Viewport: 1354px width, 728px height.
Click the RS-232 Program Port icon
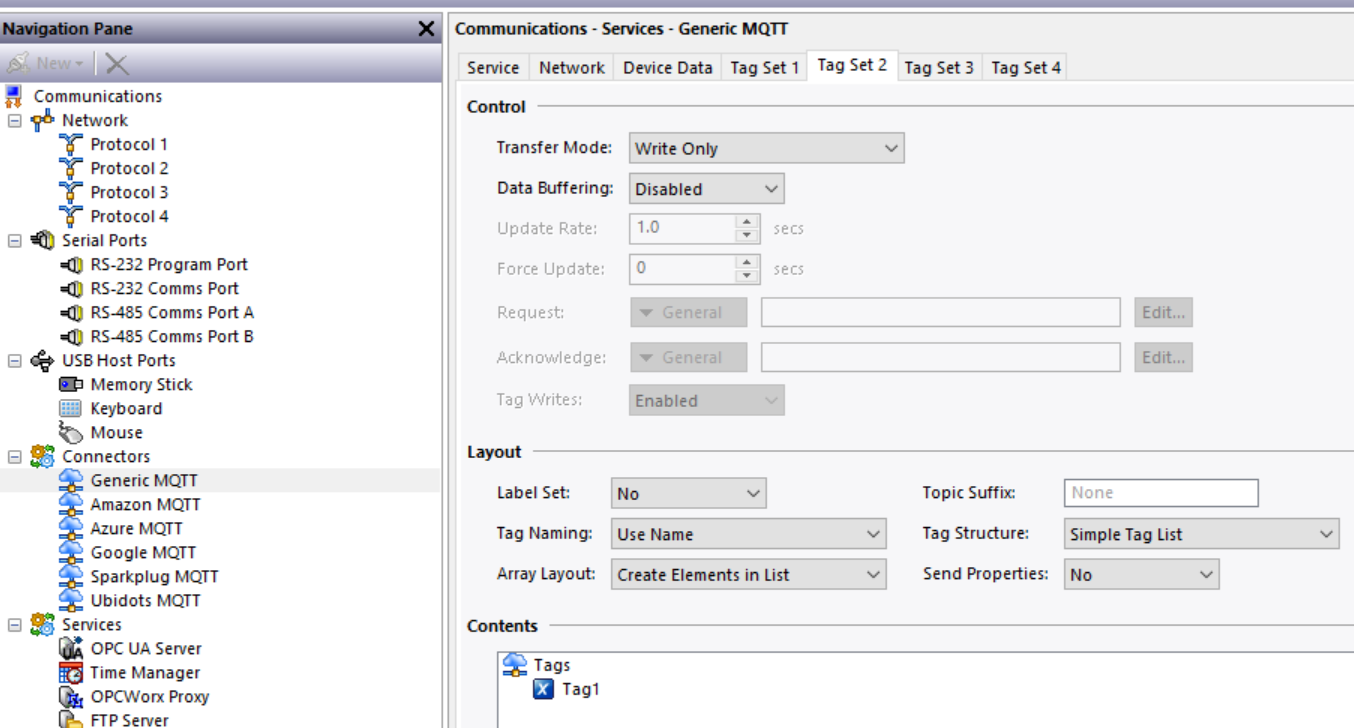(71, 264)
